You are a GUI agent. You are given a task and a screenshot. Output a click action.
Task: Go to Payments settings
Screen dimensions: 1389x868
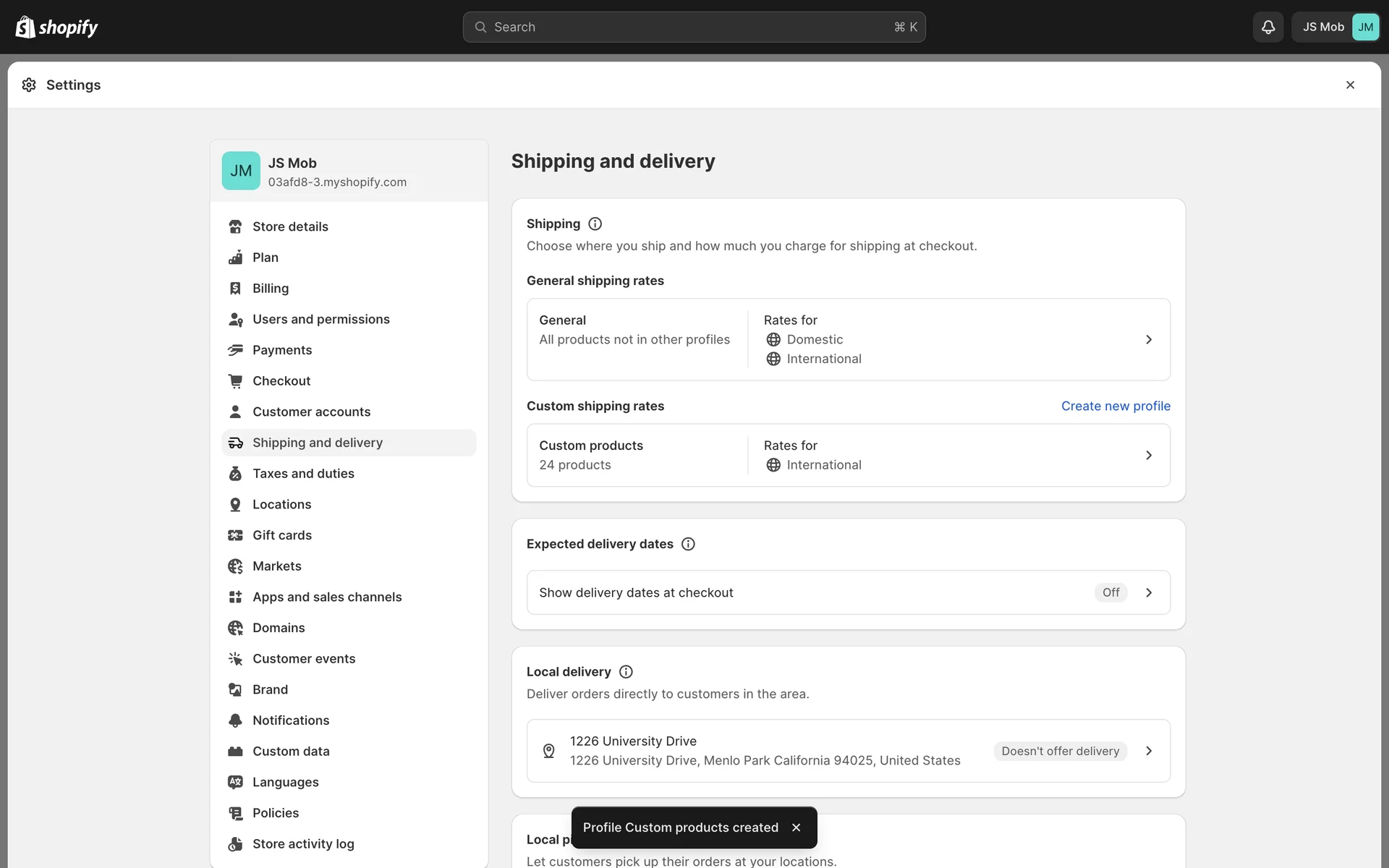[x=282, y=350]
